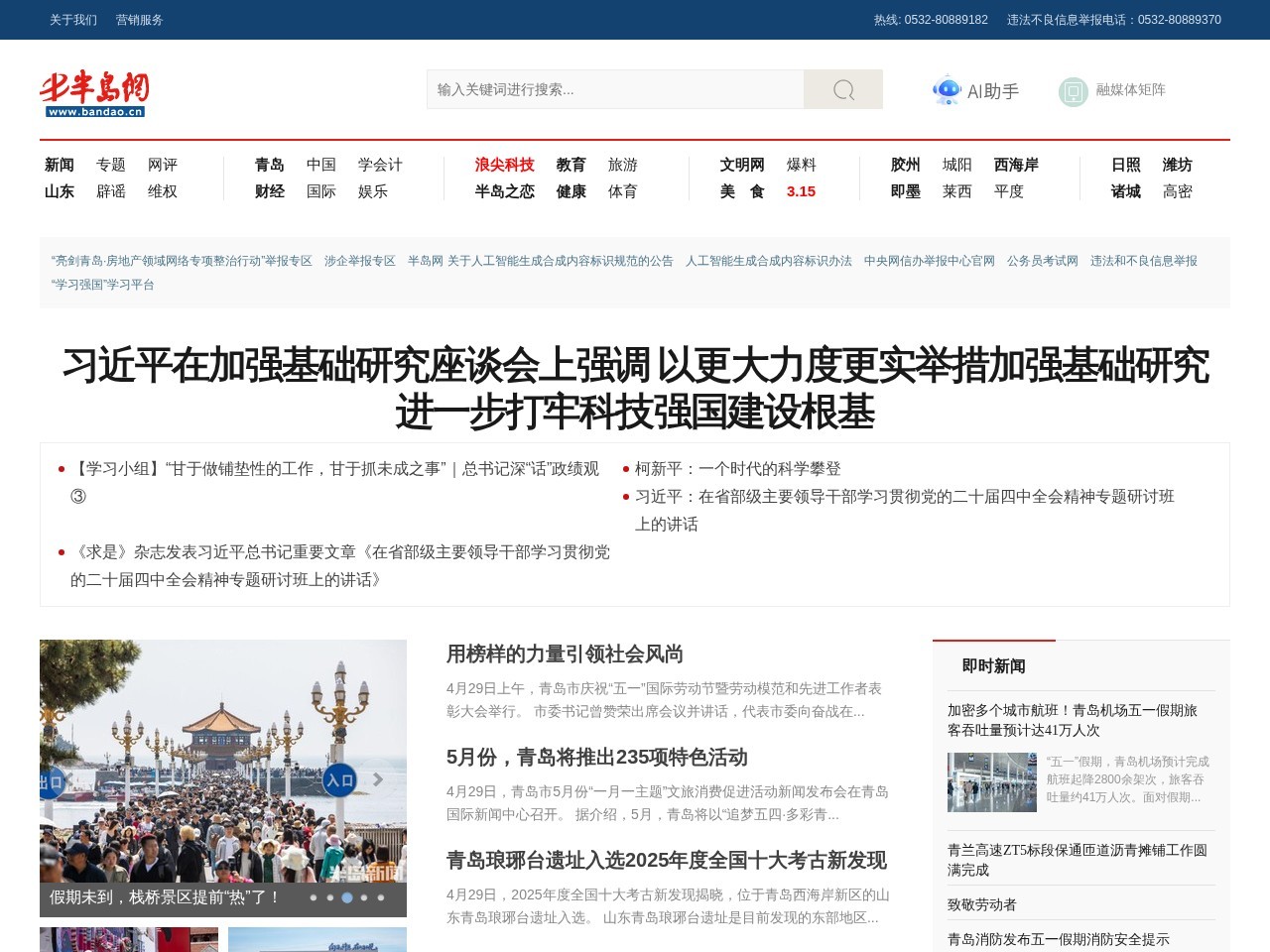Open 教育 navigation link
This screenshot has width=1270, height=952.
[x=571, y=165]
